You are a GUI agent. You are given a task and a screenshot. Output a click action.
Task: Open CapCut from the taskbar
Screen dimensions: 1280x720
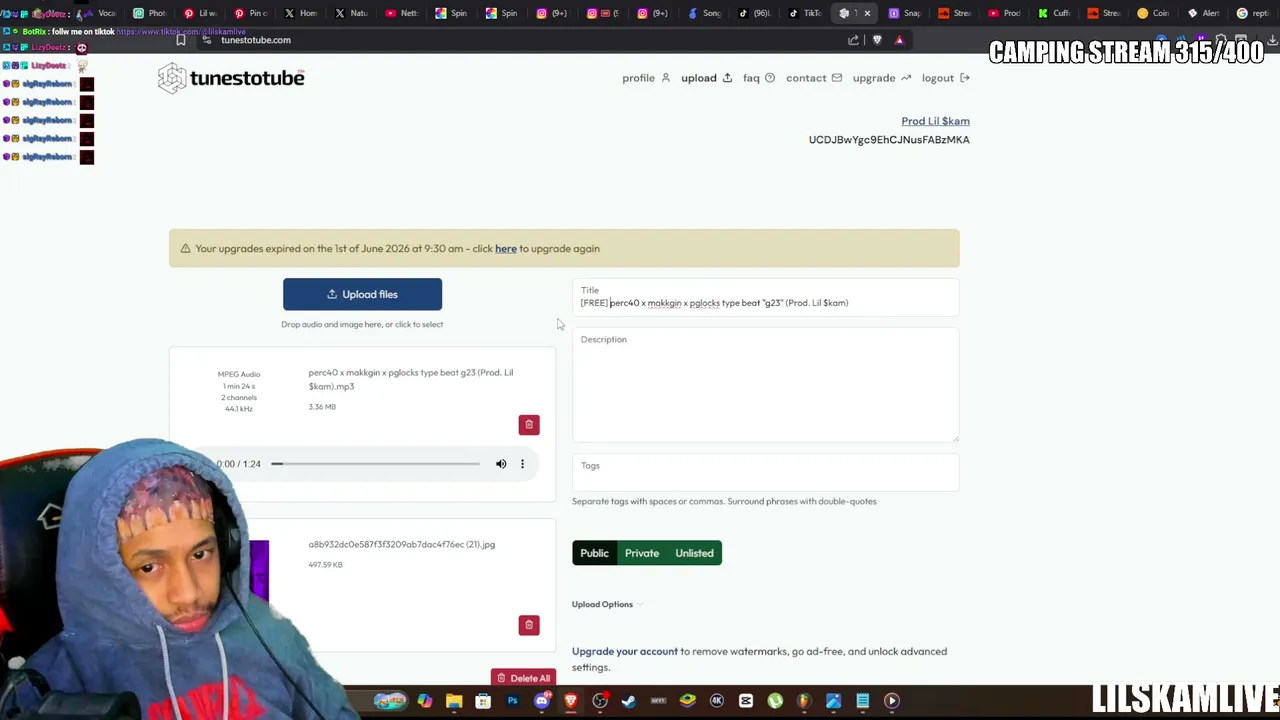point(746,701)
